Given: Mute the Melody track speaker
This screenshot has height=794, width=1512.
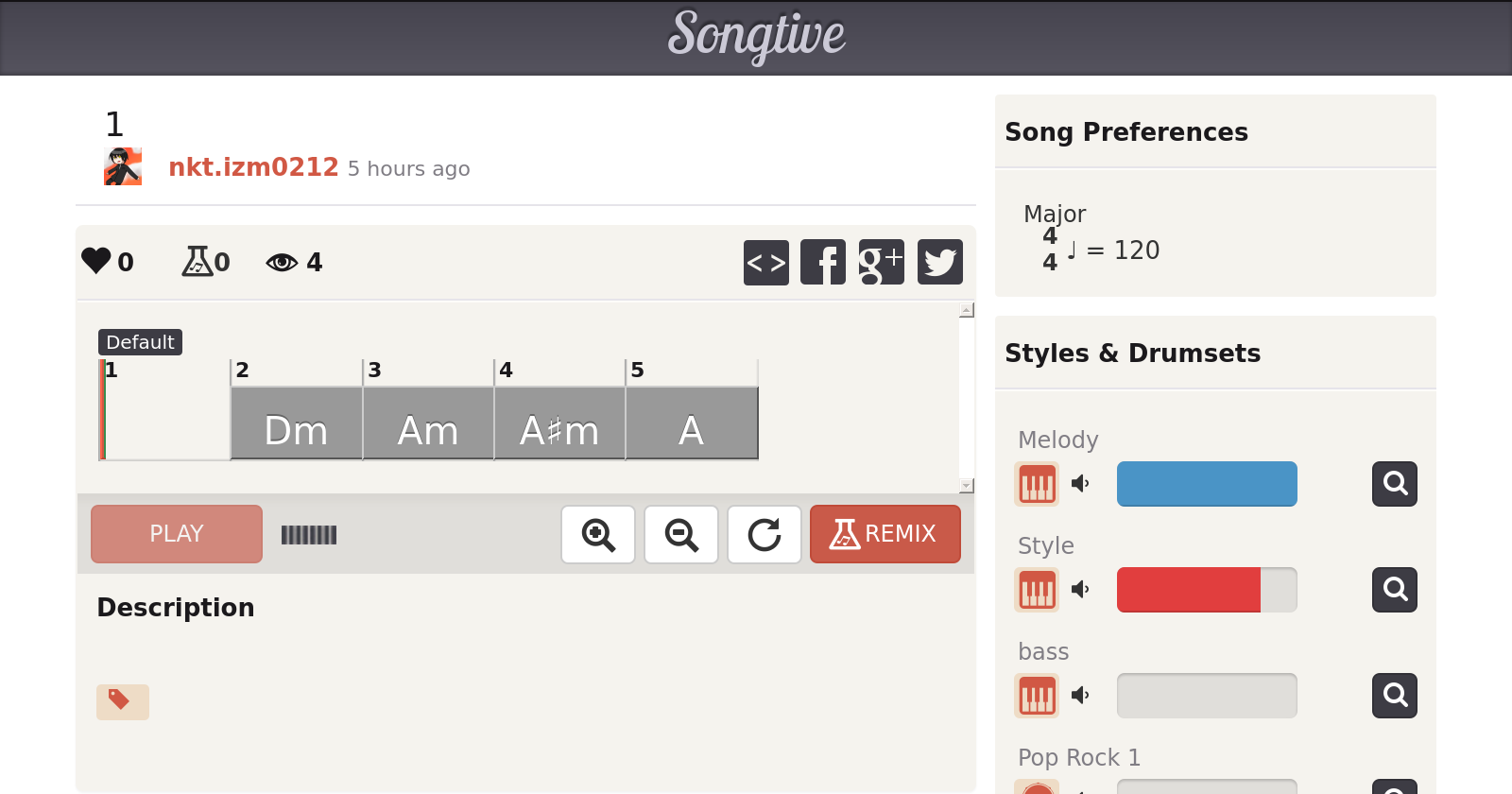Looking at the screenshot, I should pos(1080,484).
